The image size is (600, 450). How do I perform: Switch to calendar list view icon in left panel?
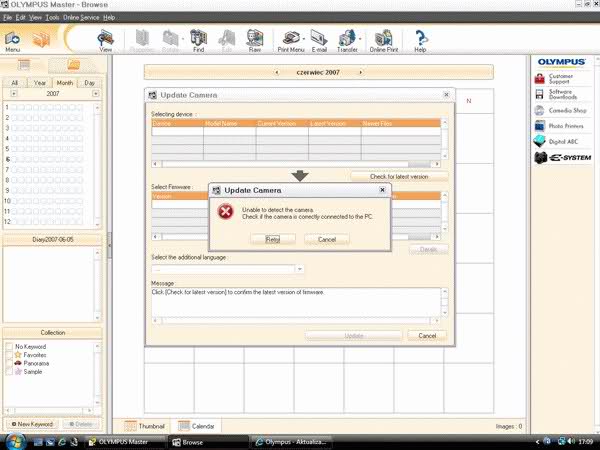tap(24, 65)
